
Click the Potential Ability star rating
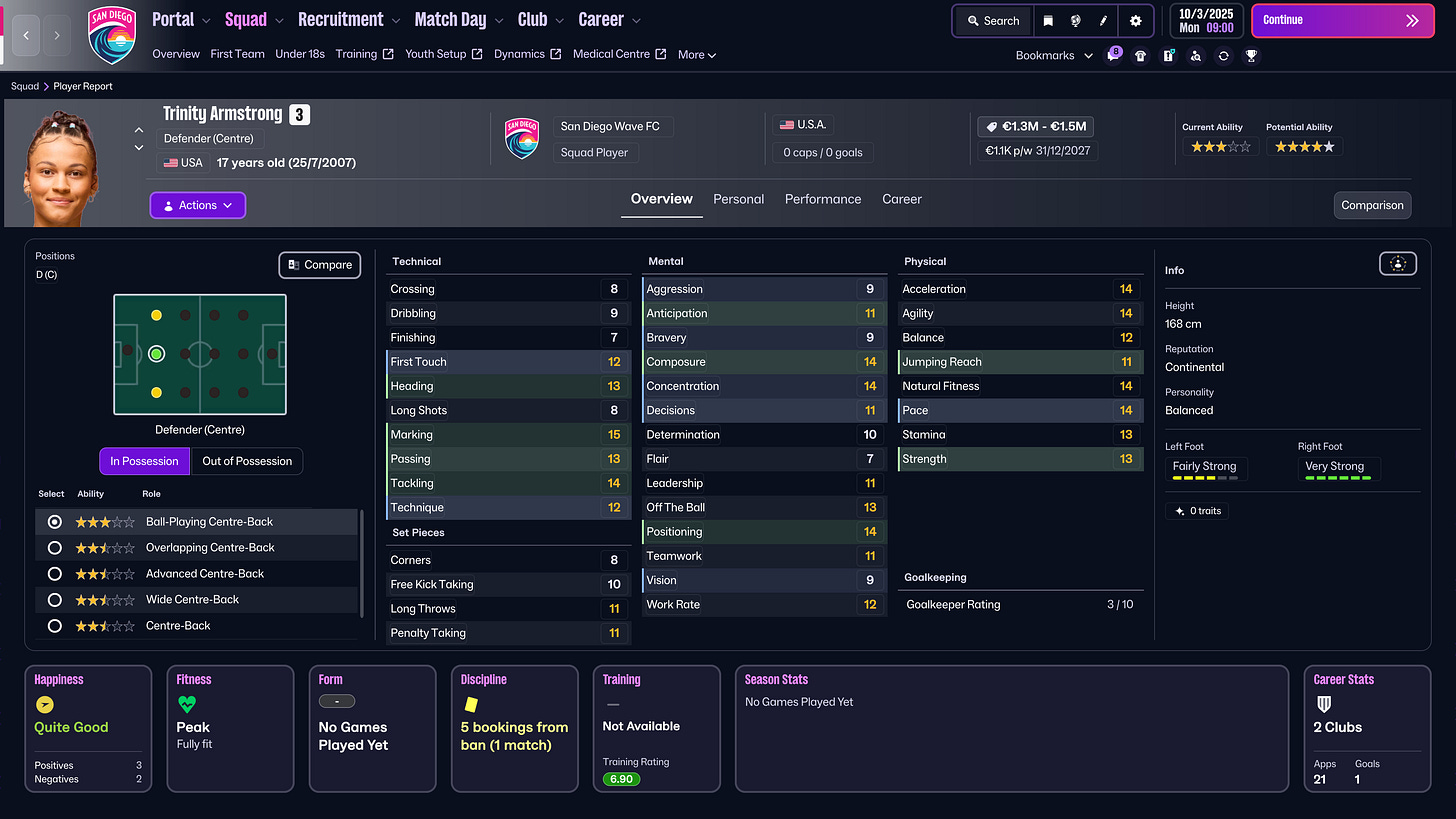point(1304,147)
